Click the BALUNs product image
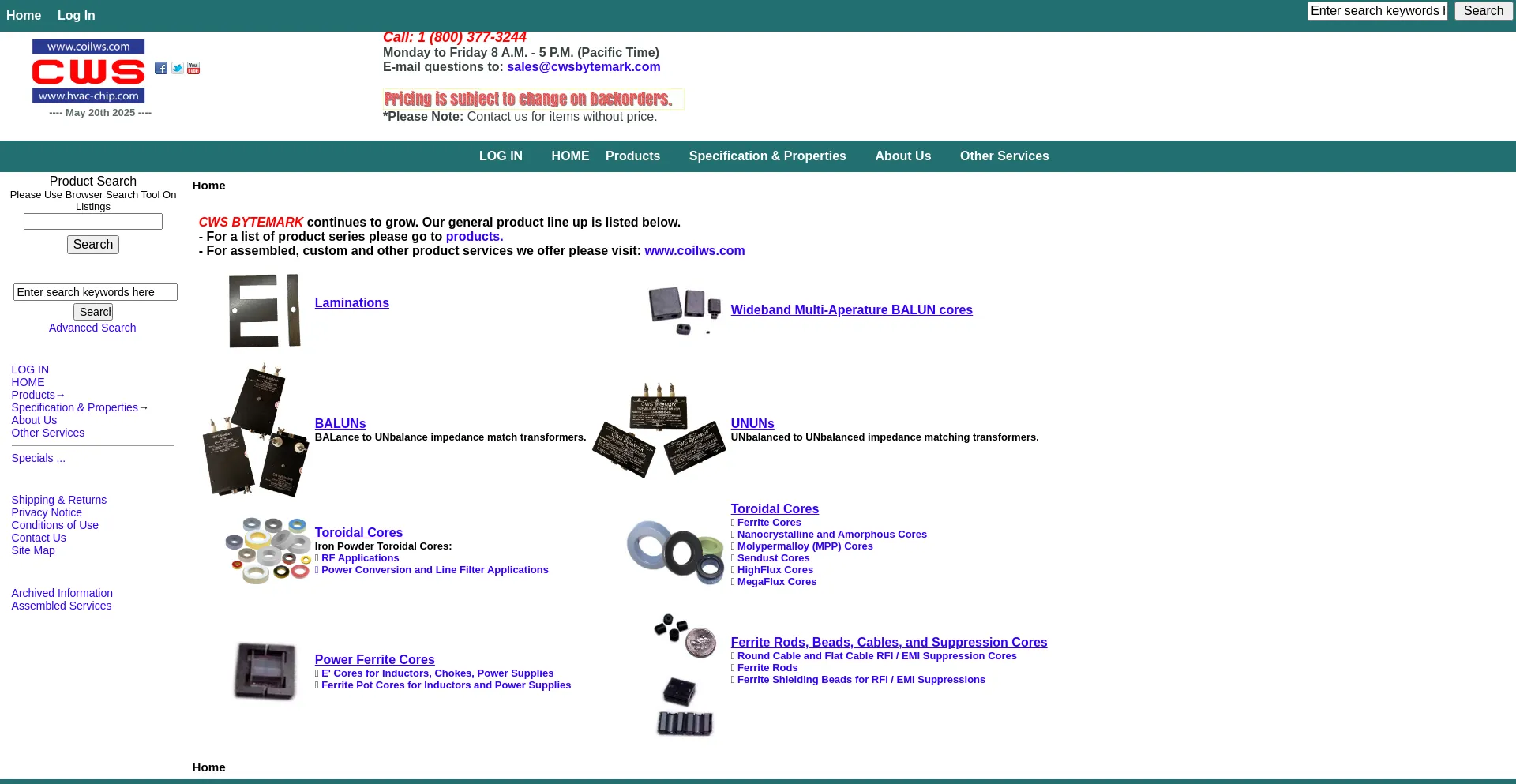Screen dimensions: 1516x784 255,430
